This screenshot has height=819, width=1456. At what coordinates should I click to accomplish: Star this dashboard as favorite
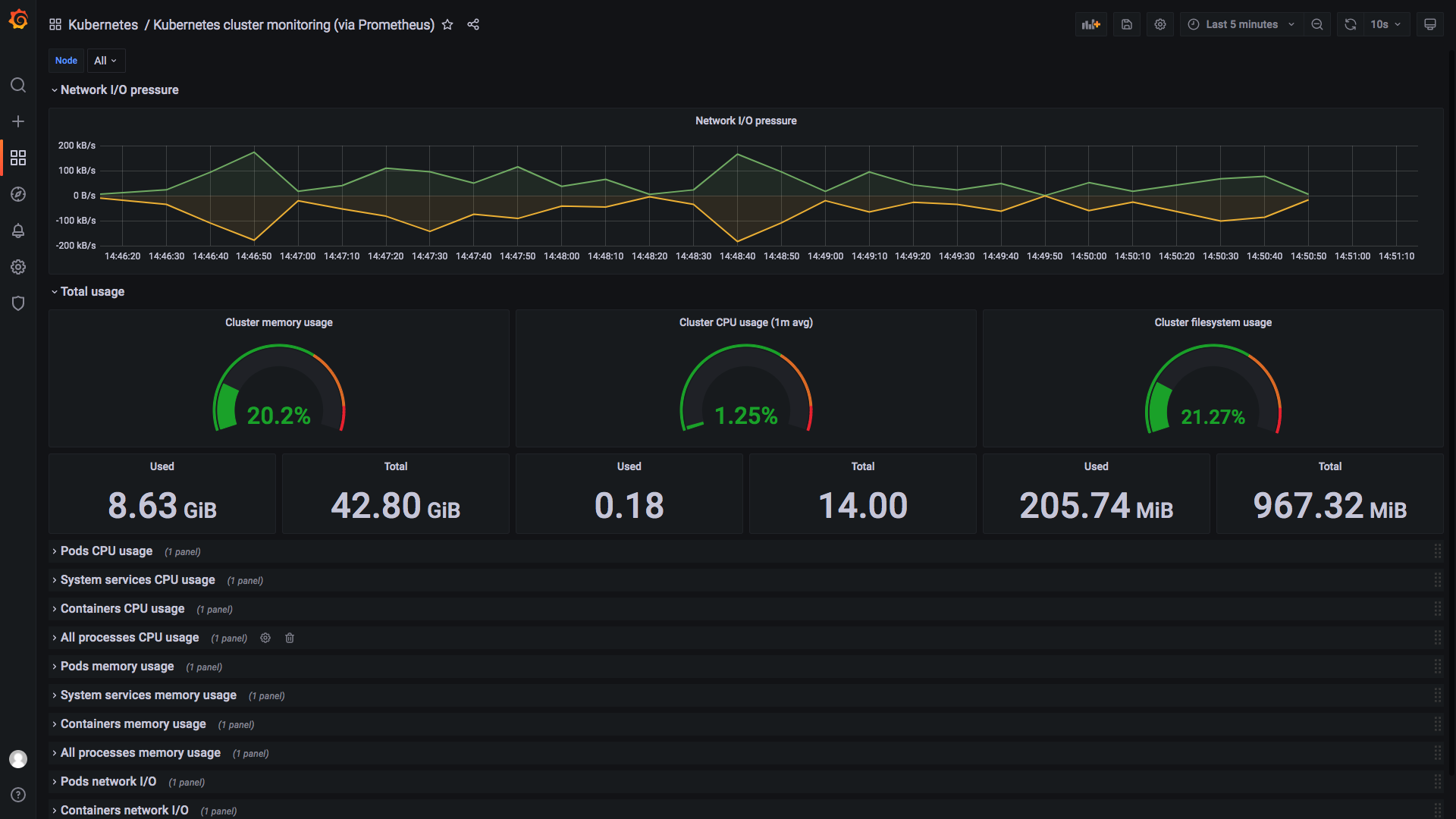click(x=447, y=24)
